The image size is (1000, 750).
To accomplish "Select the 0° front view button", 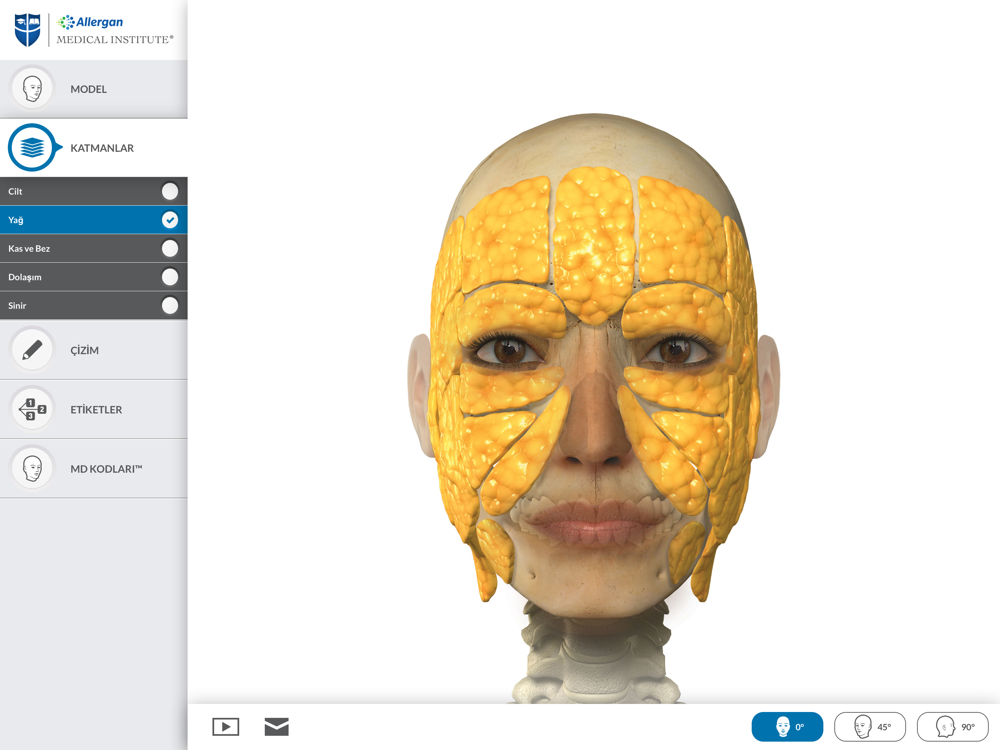I will click(x=787, y=726).
